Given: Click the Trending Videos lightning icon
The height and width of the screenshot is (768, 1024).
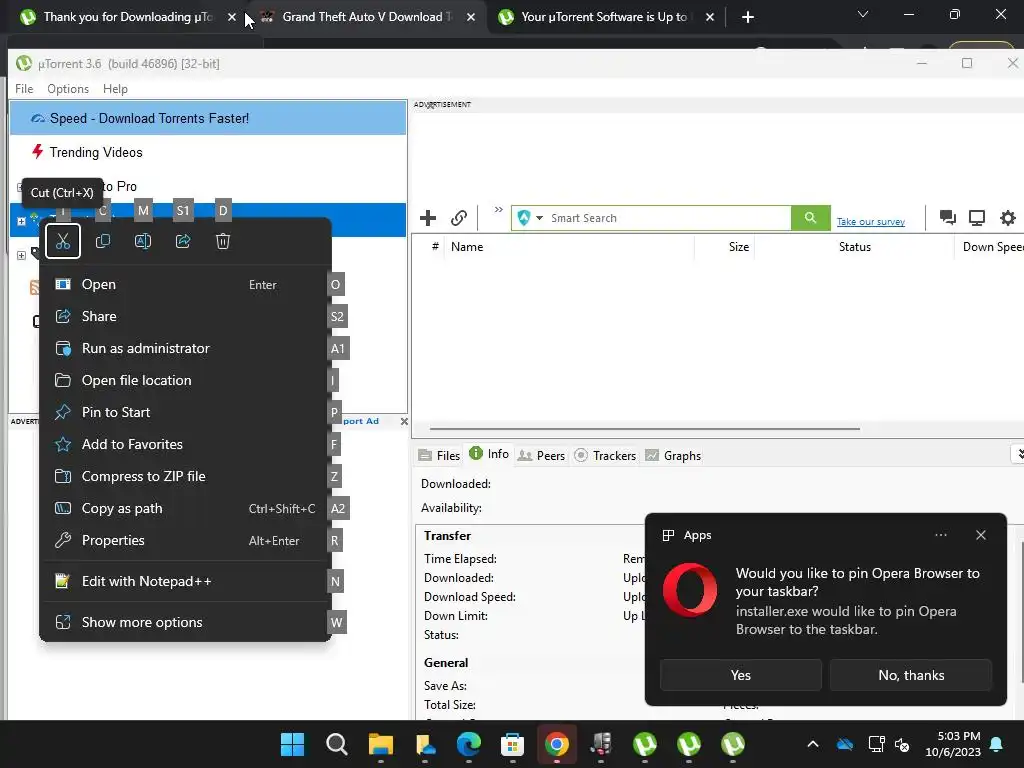Looking at the screenshot, I should click(x=37, y=152).
